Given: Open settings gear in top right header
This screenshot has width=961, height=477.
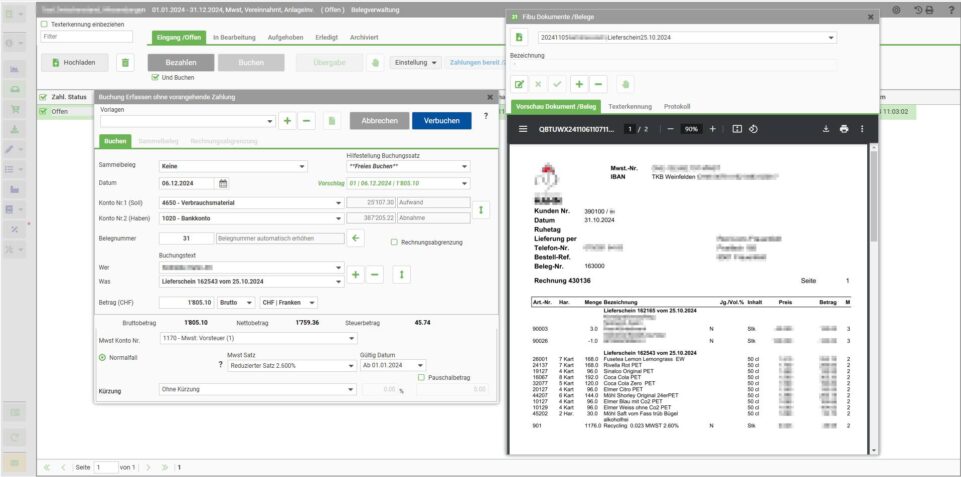Looking at the screenshot, I should tap(896, 10).
